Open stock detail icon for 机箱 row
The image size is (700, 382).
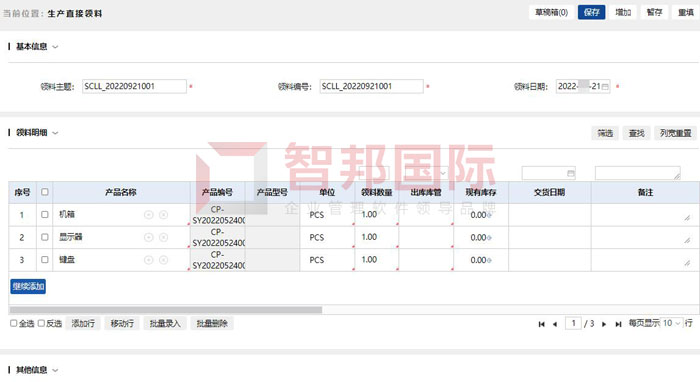click(489, 215)
